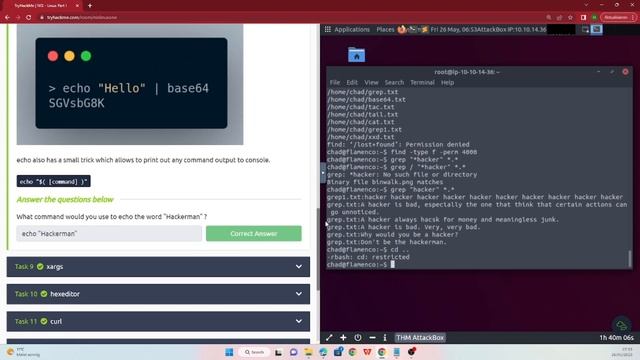Click Windows taskbar Search box
The image size is (640, 360).
coord(254,352)
